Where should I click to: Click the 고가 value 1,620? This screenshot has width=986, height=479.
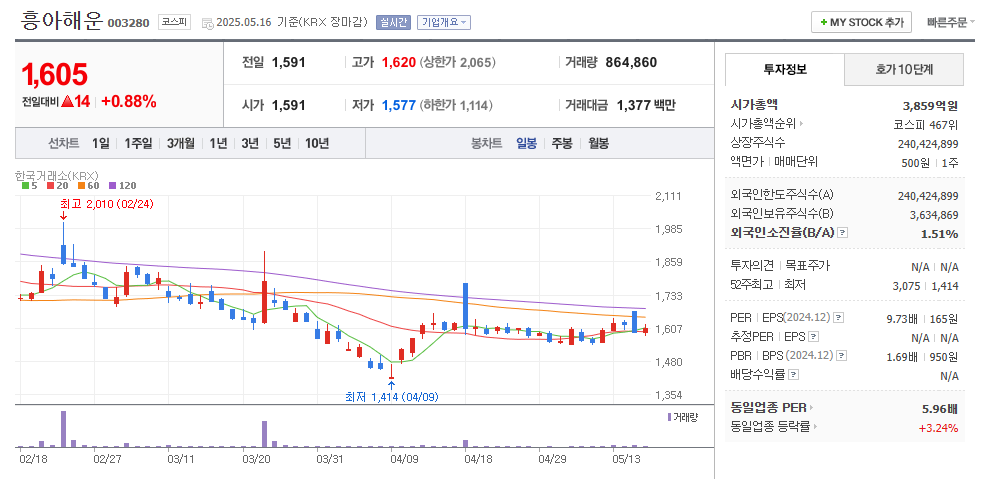(x=399, y=62)
